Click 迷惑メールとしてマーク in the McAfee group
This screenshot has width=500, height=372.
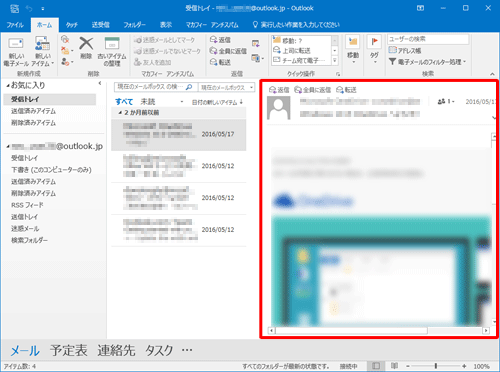[x=164, y=40]
